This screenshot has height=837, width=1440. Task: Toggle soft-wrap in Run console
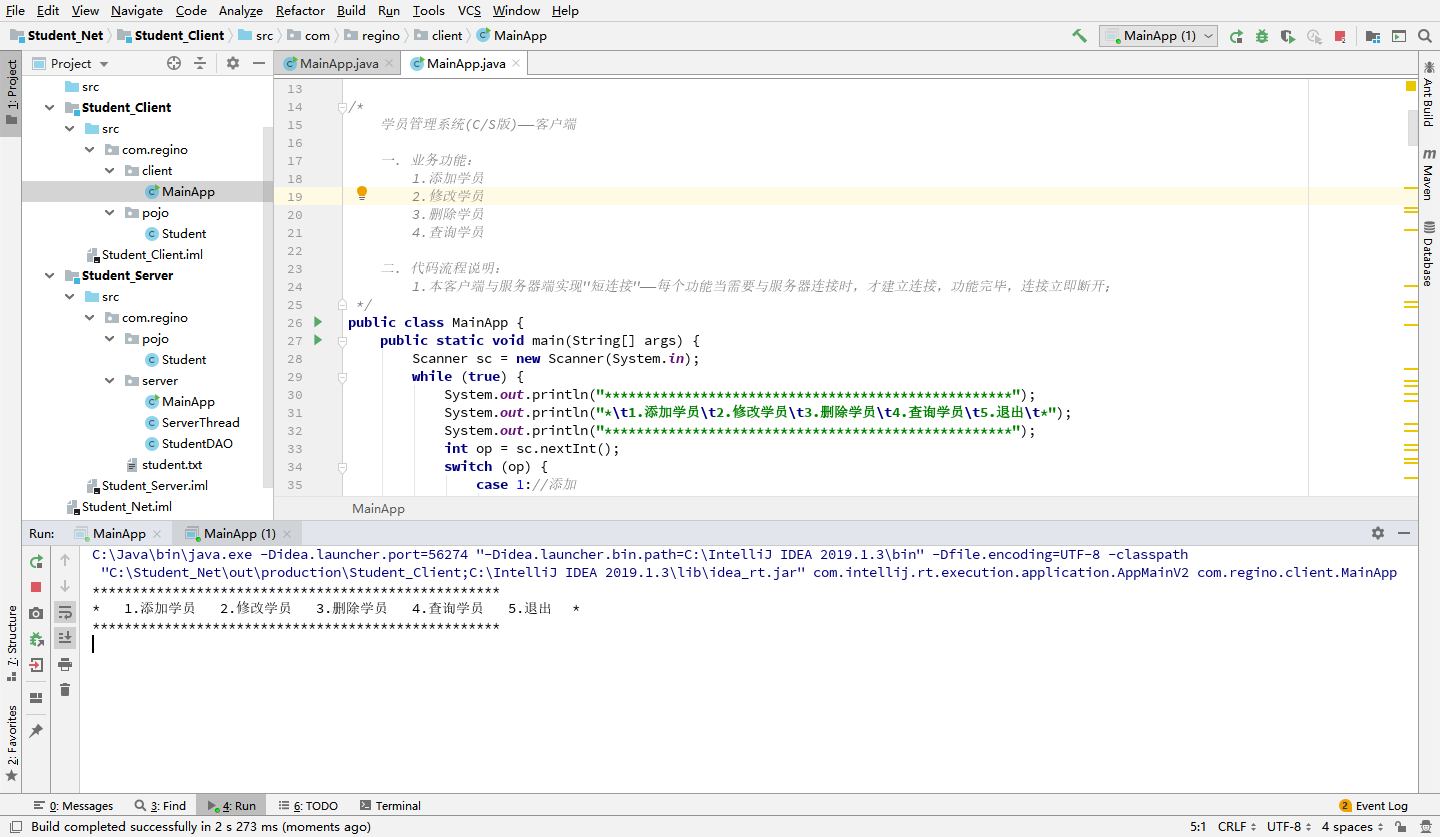65,612
